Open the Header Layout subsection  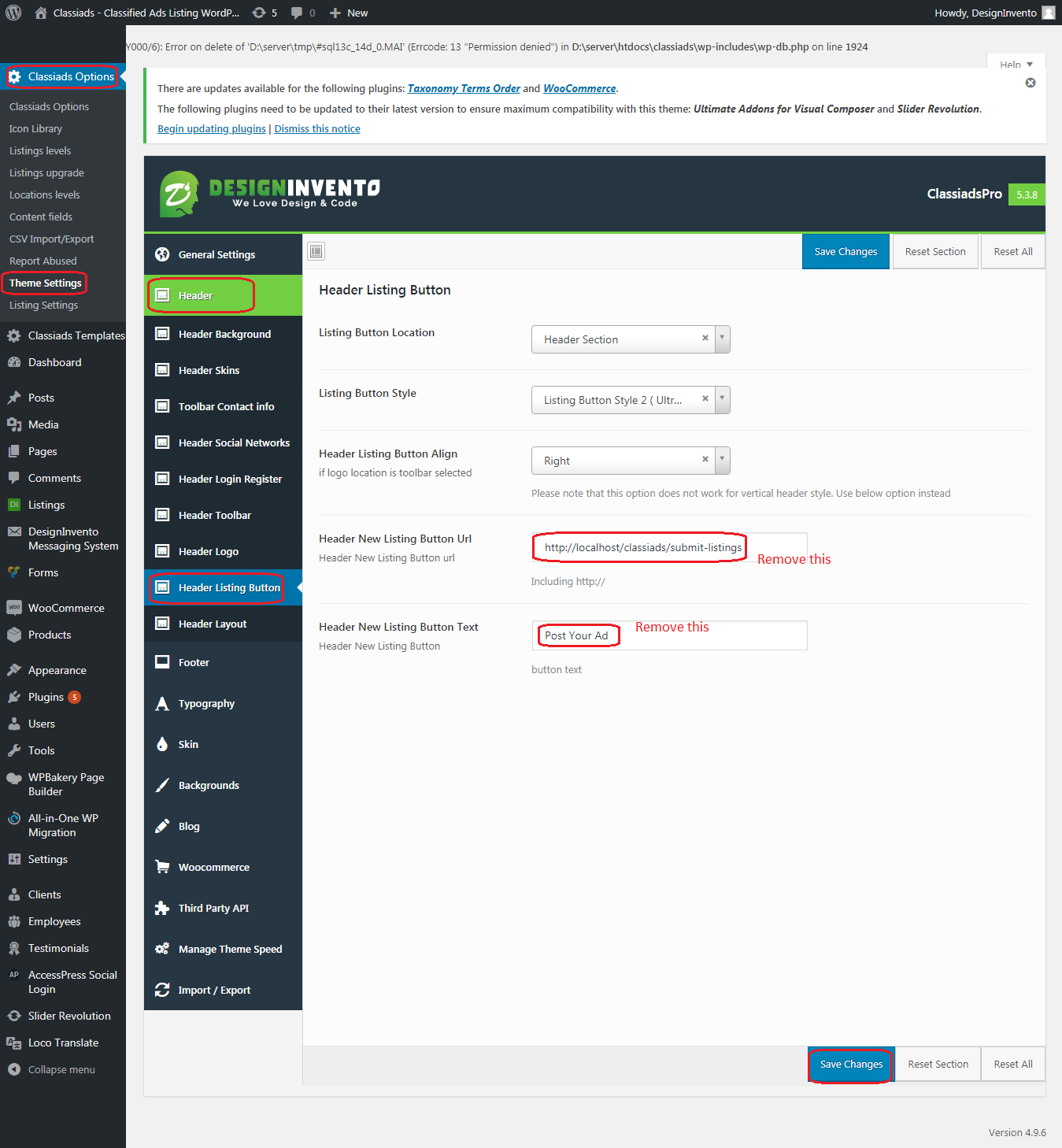tap(223, 624)
